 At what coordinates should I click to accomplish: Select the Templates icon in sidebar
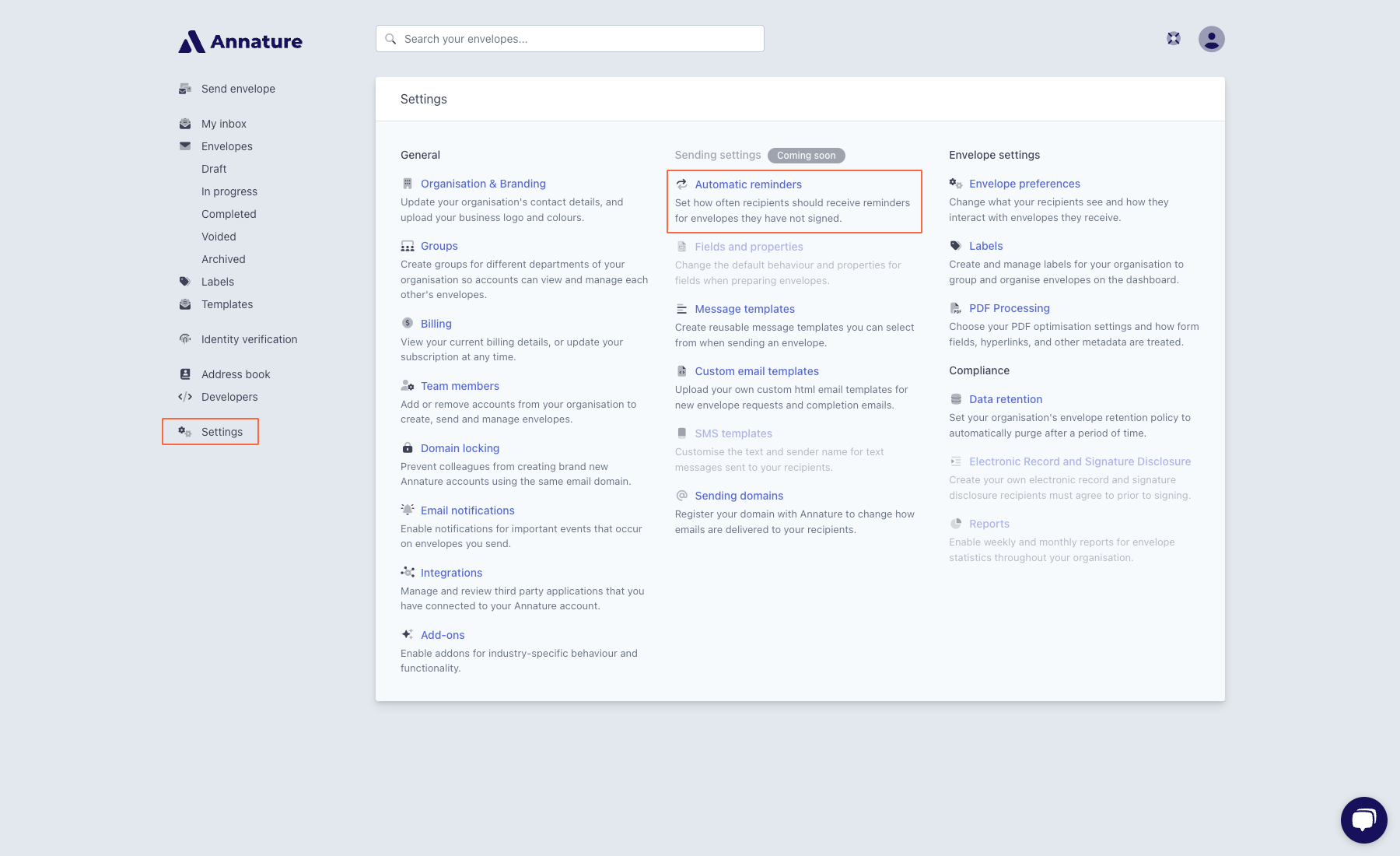[185, 304]
